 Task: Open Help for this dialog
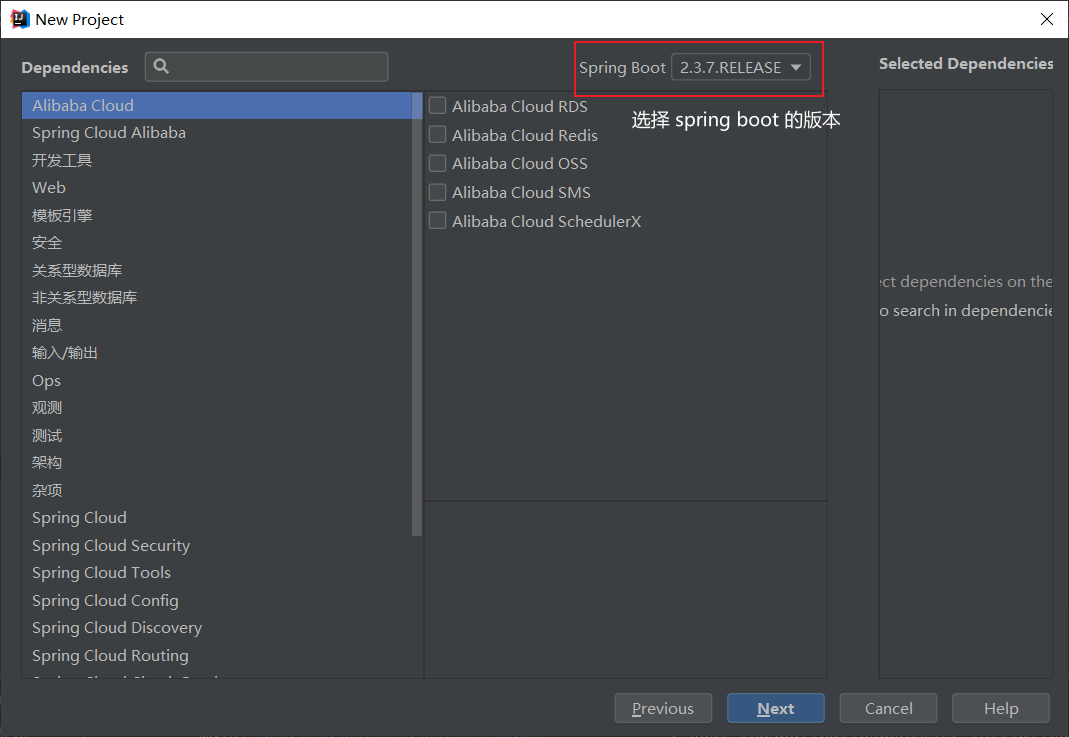pyautogui.click(x=1000, y=708)
